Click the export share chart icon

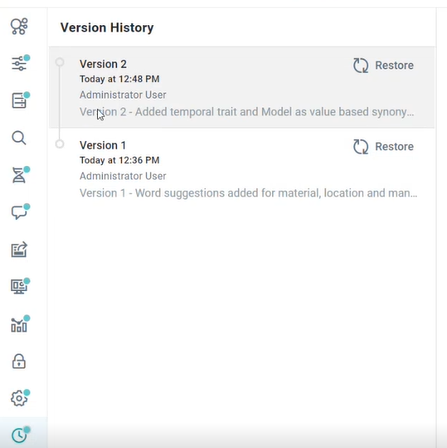click(x=19, y=250)
